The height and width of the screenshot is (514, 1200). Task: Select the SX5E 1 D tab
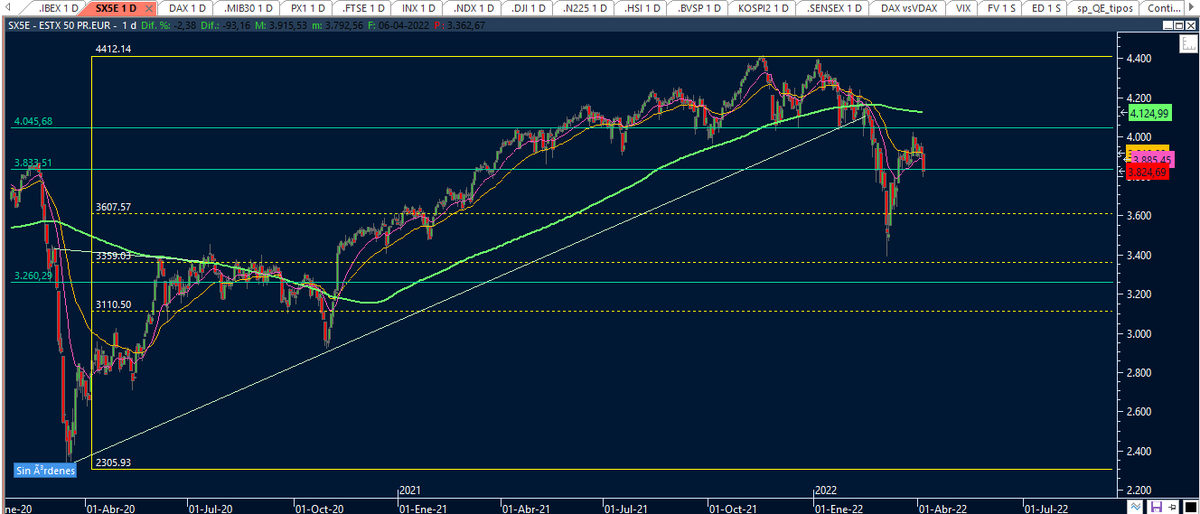[116, 8]
